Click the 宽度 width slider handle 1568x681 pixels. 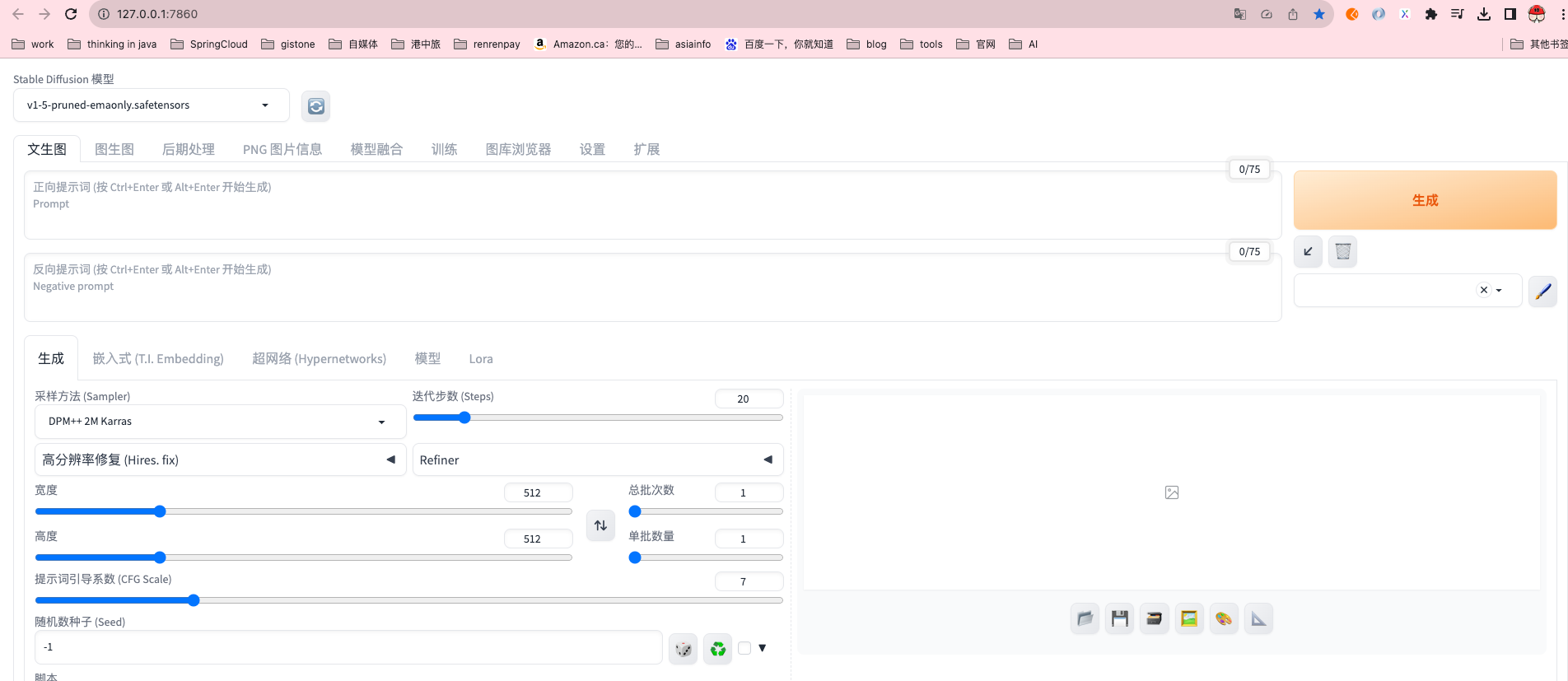[160, 511]
